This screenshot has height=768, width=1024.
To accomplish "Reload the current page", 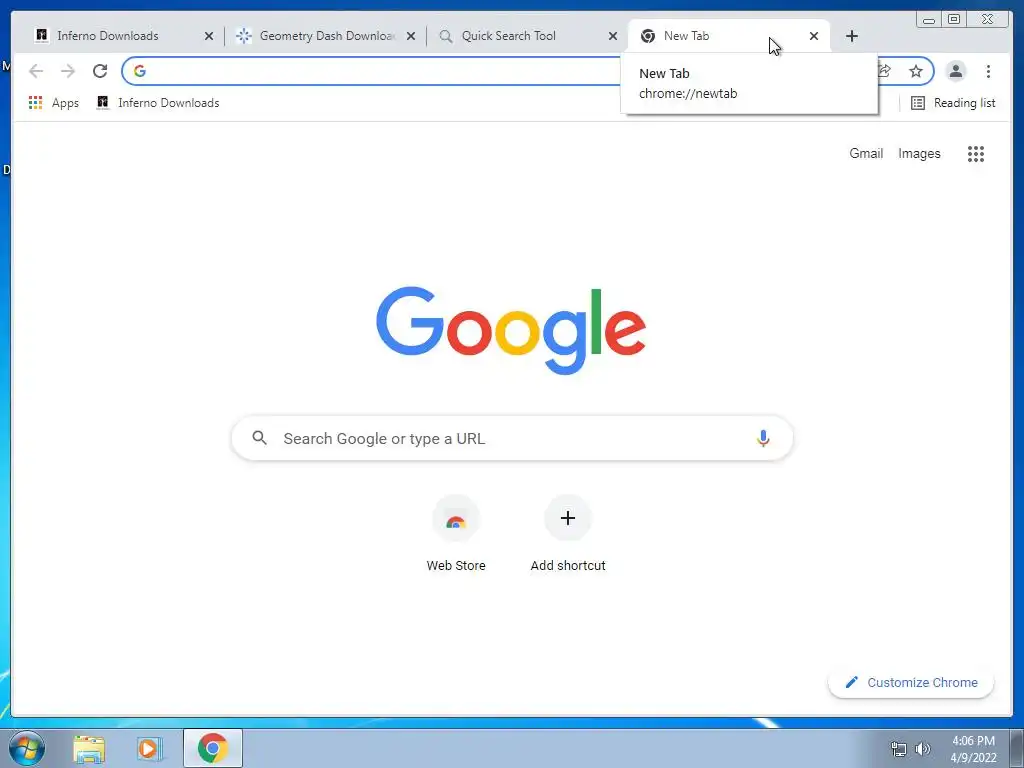I will 100,71.
